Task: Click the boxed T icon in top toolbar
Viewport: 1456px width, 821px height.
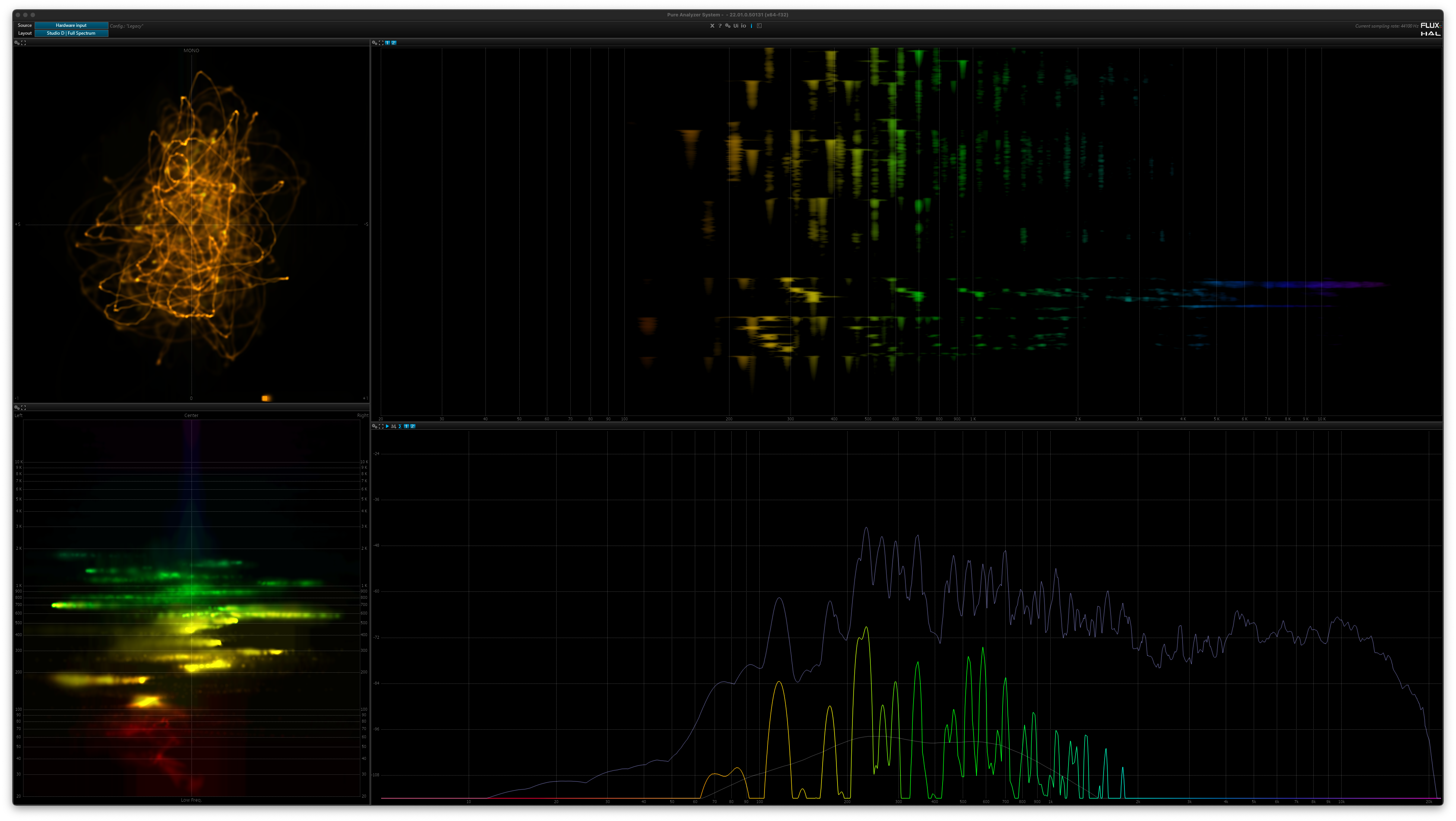Action: click(759, 26)
